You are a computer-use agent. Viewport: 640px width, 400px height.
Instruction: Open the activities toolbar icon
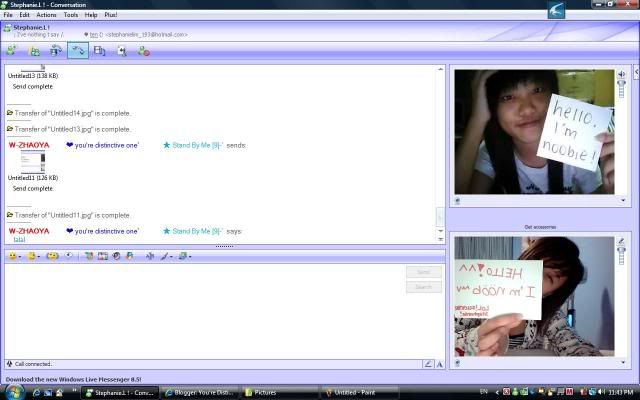[x=100, y=51]
